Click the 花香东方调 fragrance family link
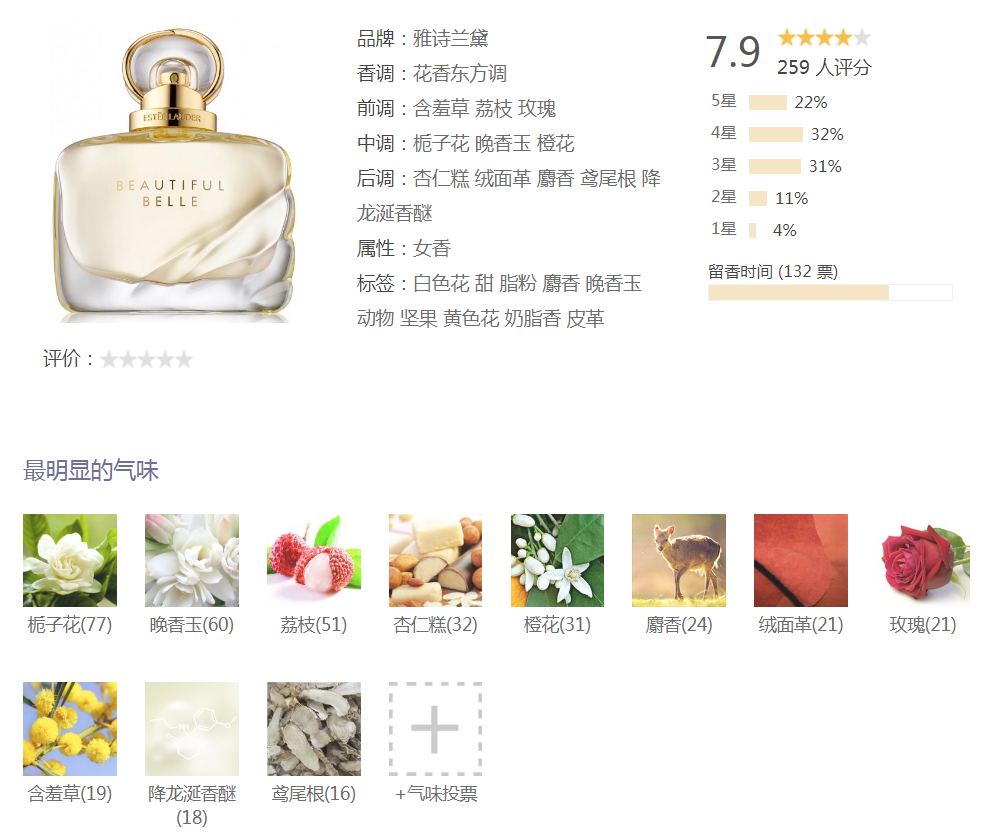 pos(460,73)
